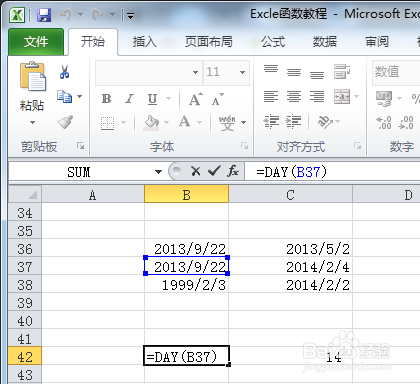Screen dimensions: 420x384
Task: Switch to the 插入 tab
Action: [x=144, y=42]
